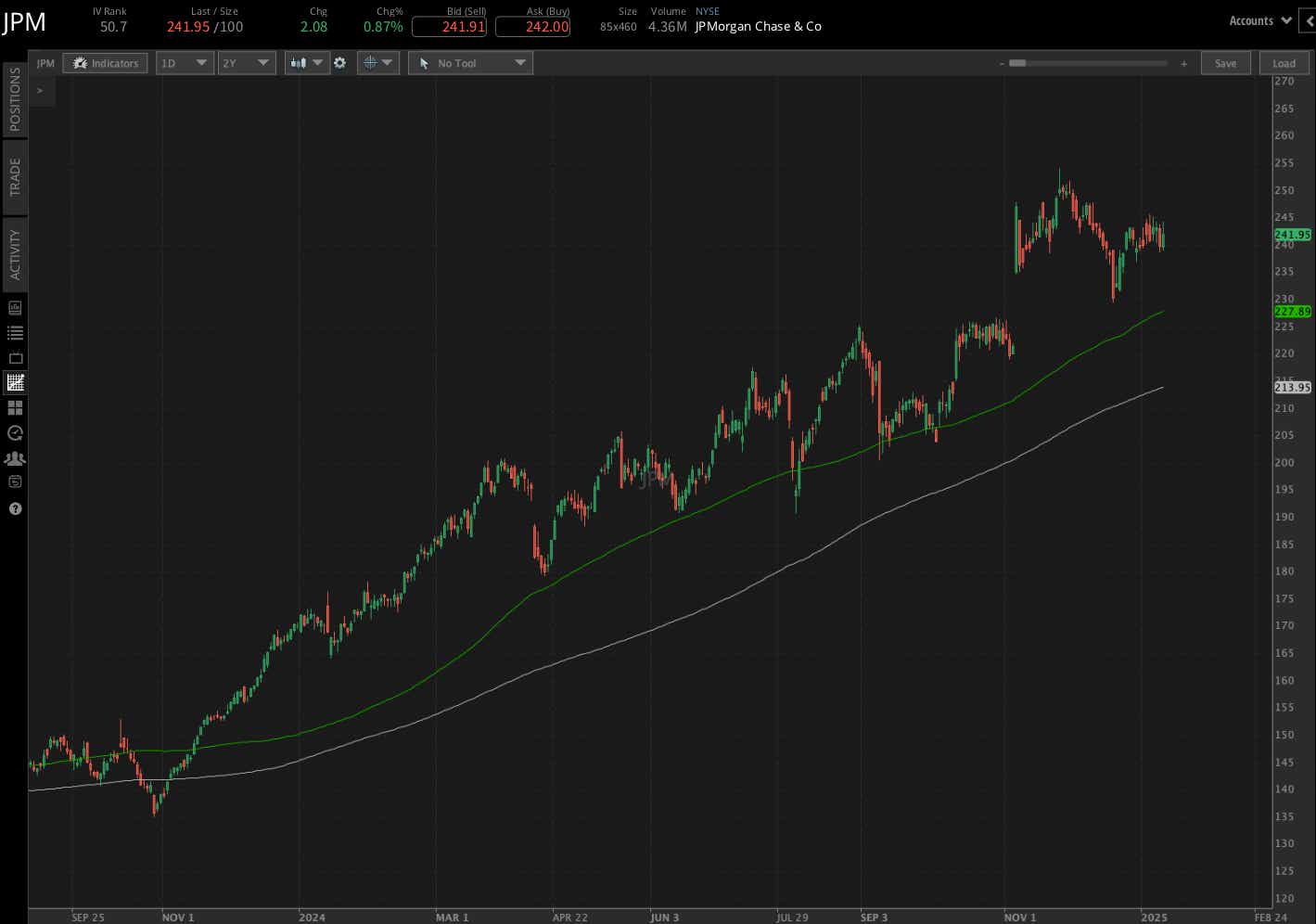Collapse the chart side panel arrow
The image size is (1316, 924).
click(x=40, y=90)
